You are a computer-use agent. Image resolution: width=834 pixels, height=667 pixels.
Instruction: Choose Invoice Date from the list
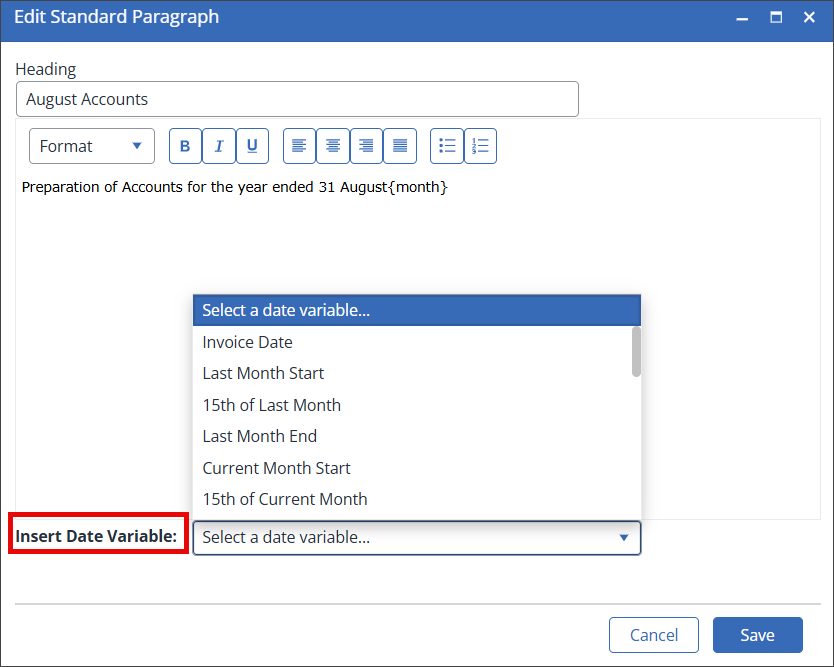point(247,342)
